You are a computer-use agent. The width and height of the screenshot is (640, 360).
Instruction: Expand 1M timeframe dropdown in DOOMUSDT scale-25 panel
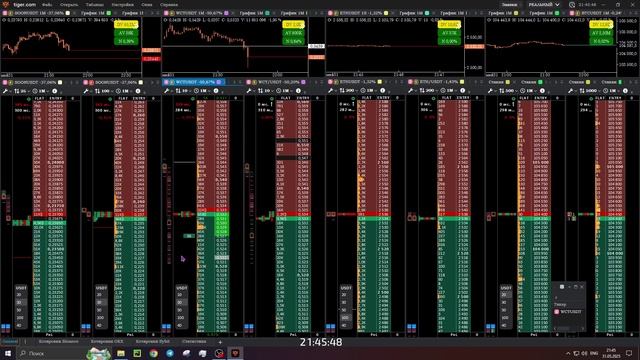coord(49,91)
